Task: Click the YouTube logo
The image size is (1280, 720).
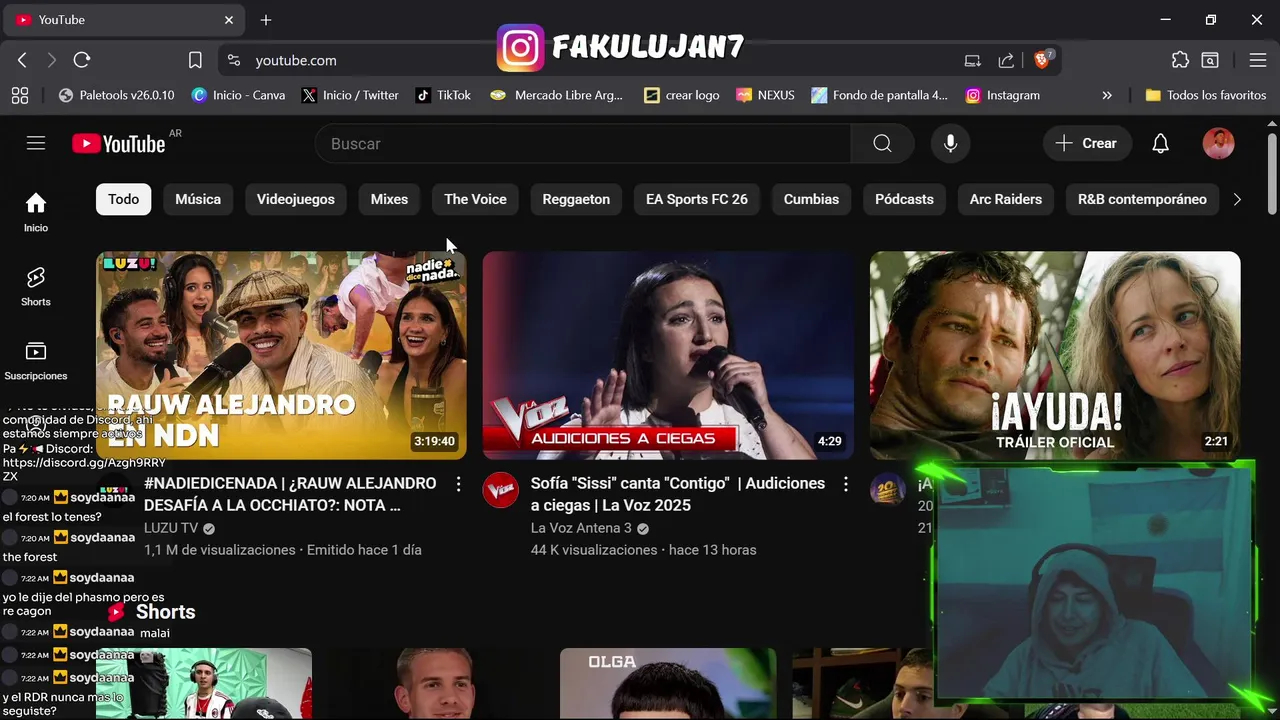Action: [119, 143]
